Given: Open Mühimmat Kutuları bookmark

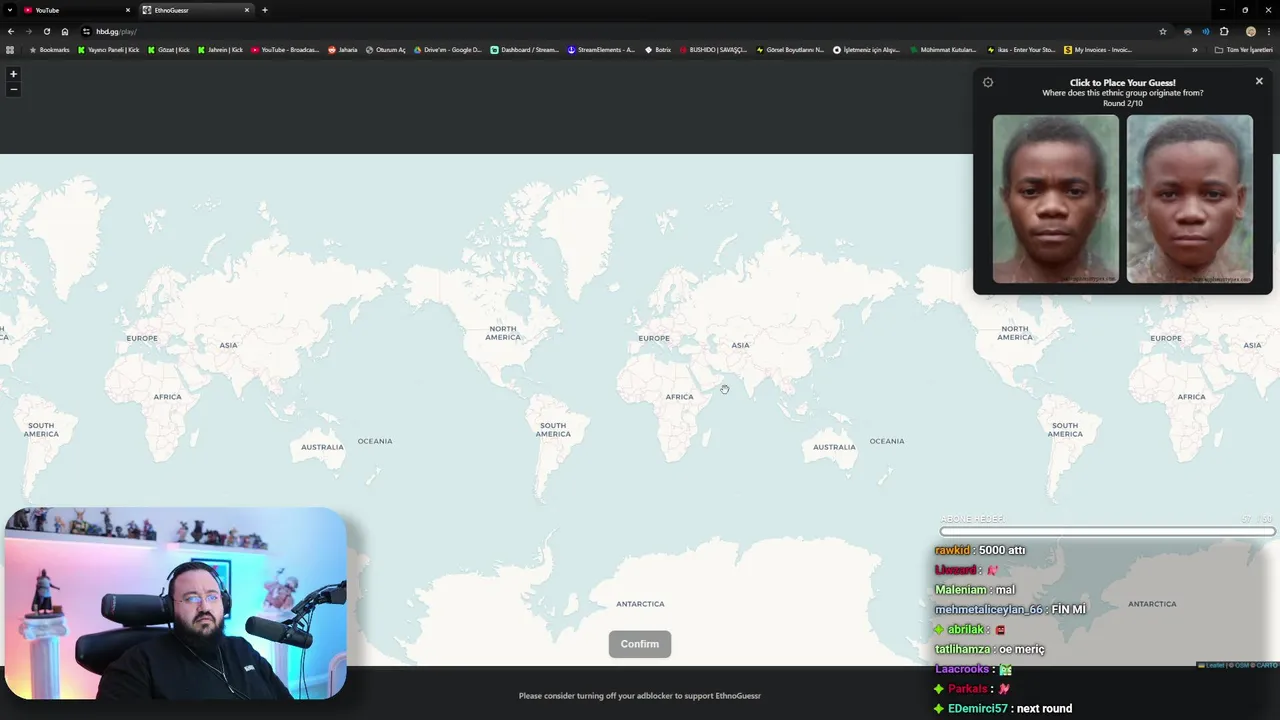Looking at the screenshot, I should point(943,49).
